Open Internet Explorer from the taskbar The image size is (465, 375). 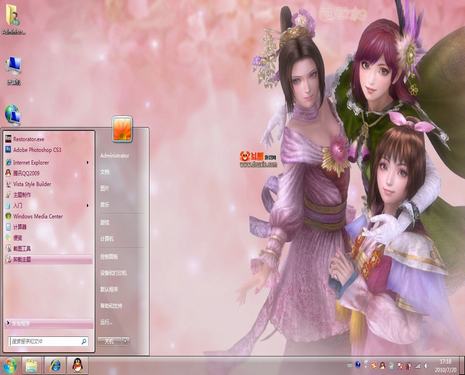[55, 366]
